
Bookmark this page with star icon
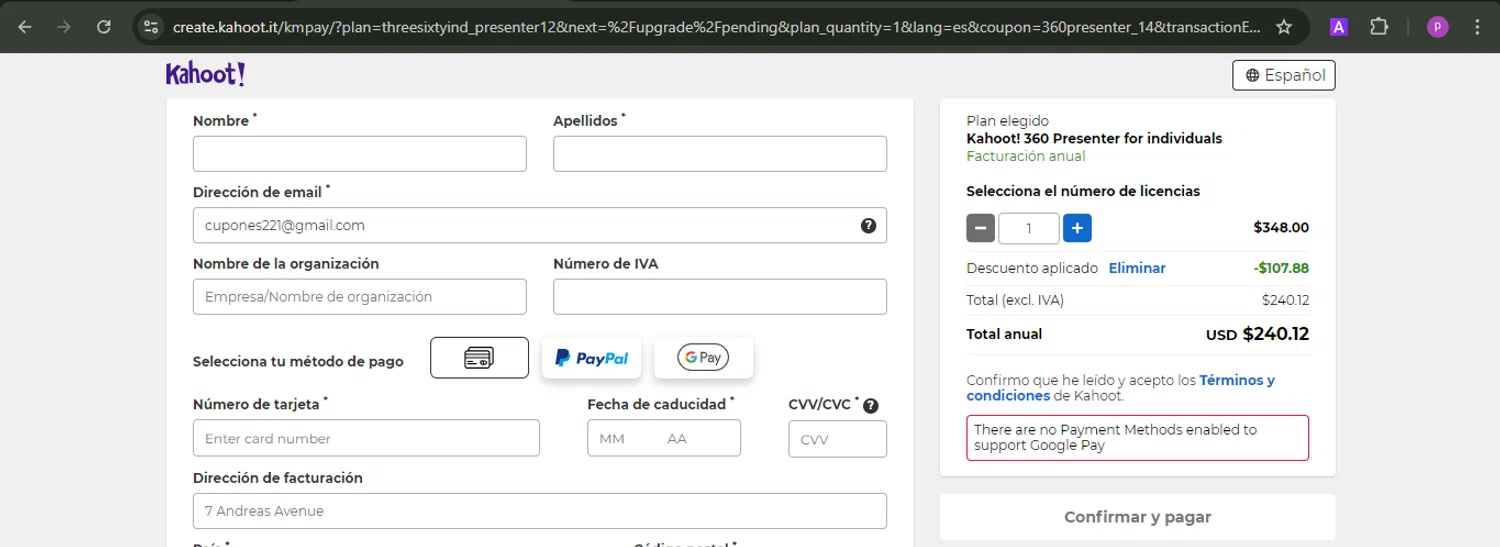pyautogui.click(x=1284, y=27)
